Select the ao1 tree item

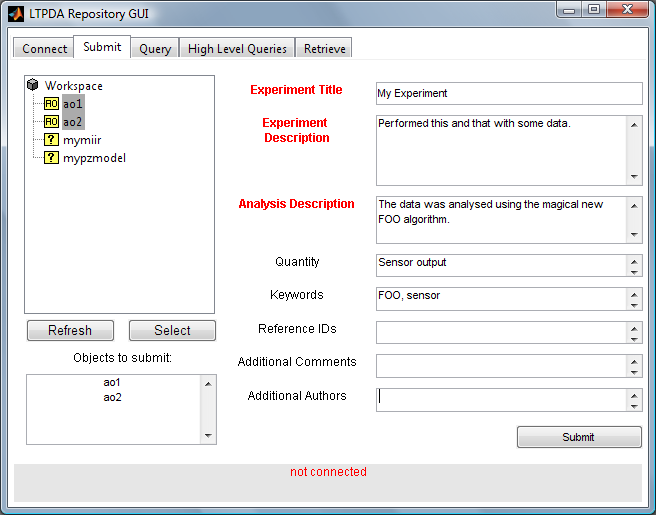[73, 103]
